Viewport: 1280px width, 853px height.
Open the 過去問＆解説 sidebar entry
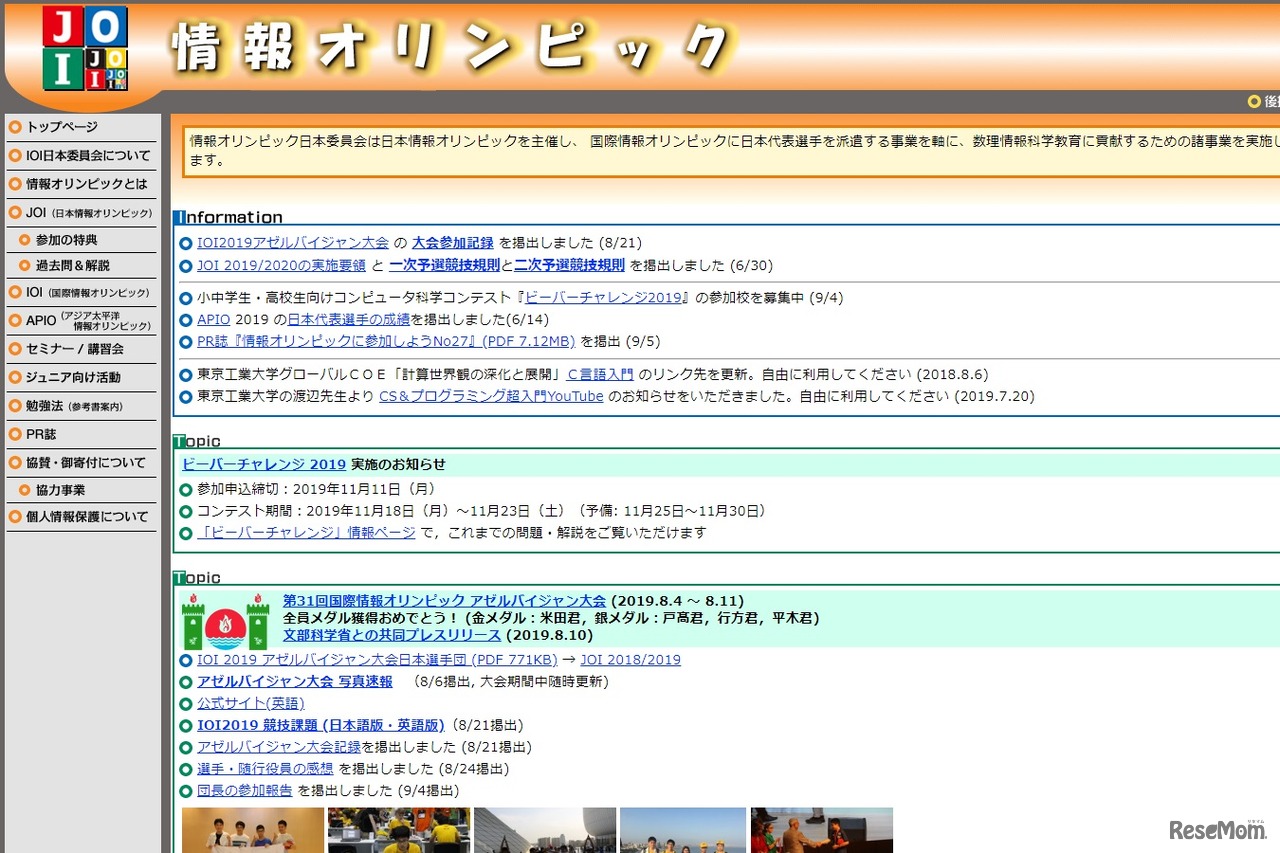(73, 267)
